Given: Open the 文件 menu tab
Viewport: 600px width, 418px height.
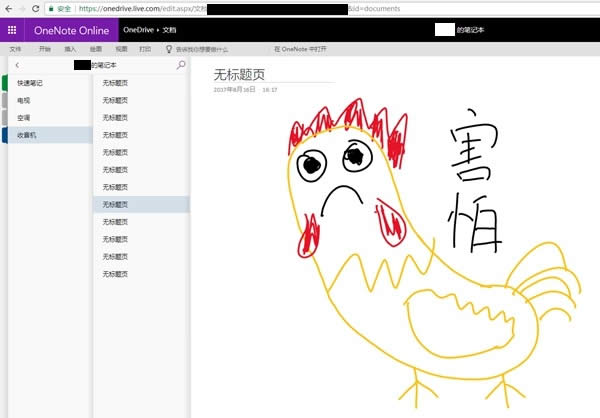Looking at the screenshot, I should click(15, 48).
